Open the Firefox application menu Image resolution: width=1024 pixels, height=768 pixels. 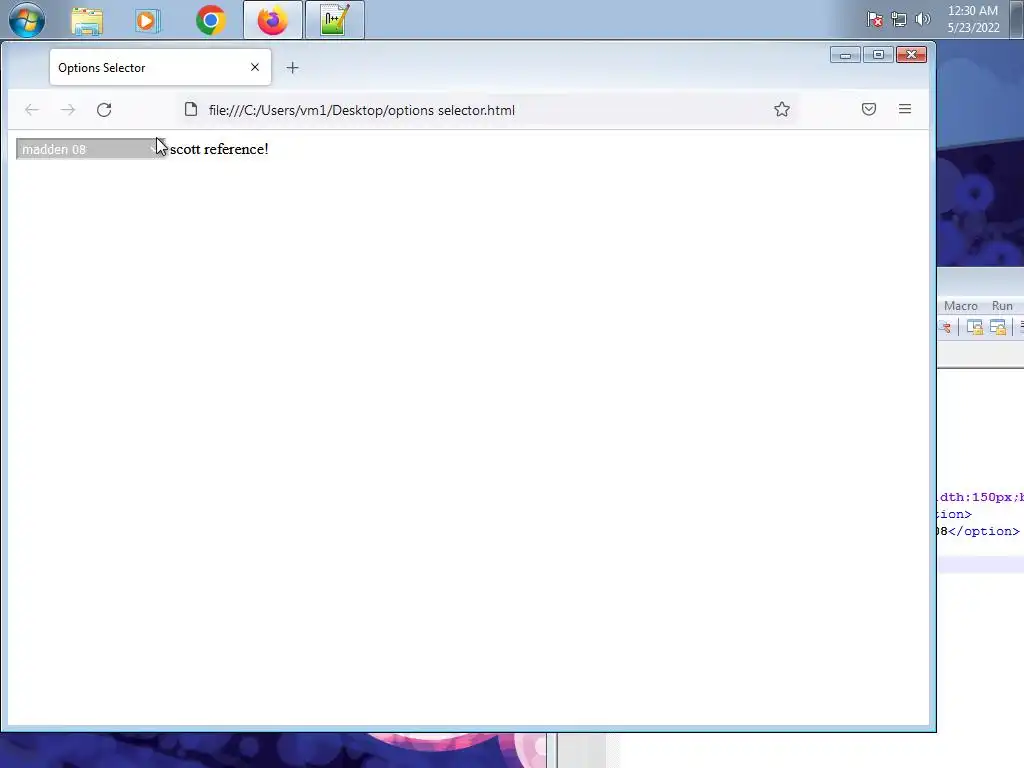coord(904,109)
